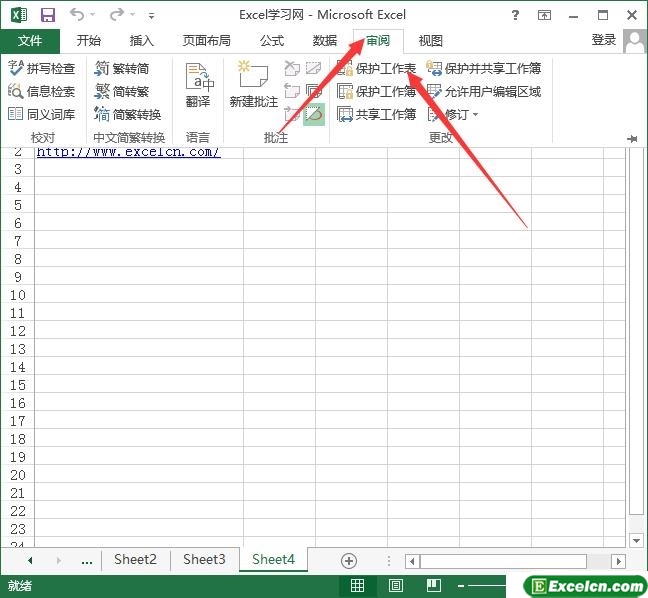This screenshot has height=598, width=648.
Task: Open 简繁转换 options
Action: pyautogui.click(x=128, y=114)
